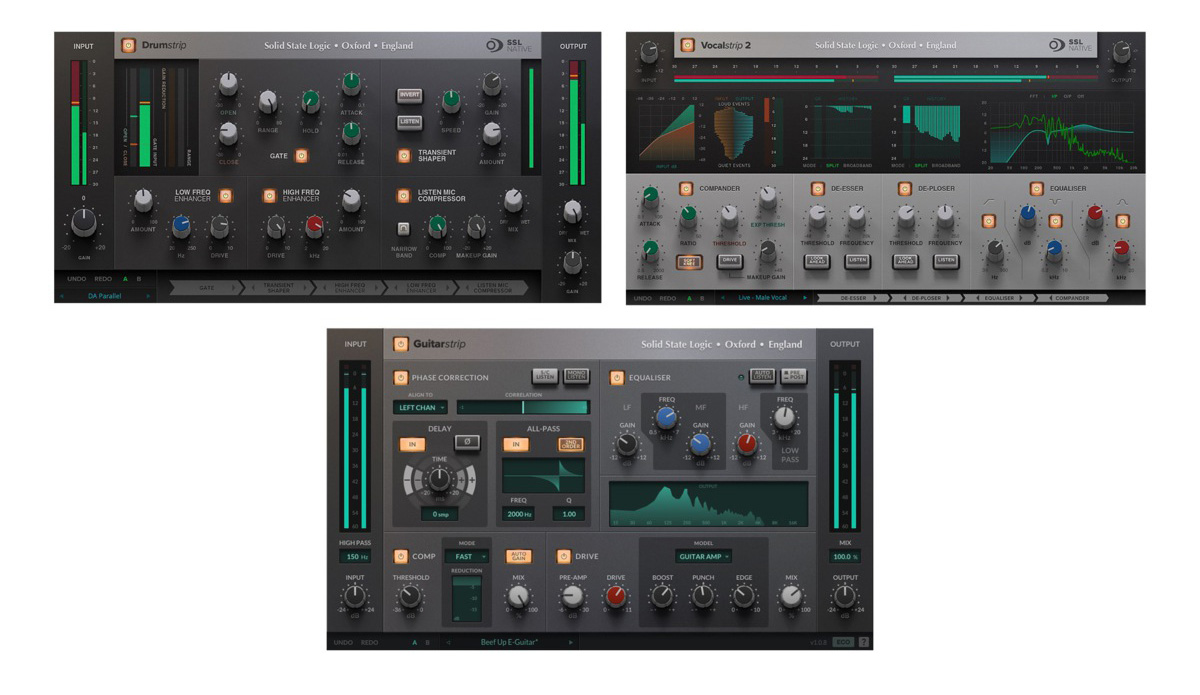The width and height of the screenshot is (1200, 695).
Task: Toggle Auto Gain in Guitarstrip Comp
Action: [518, 556]
